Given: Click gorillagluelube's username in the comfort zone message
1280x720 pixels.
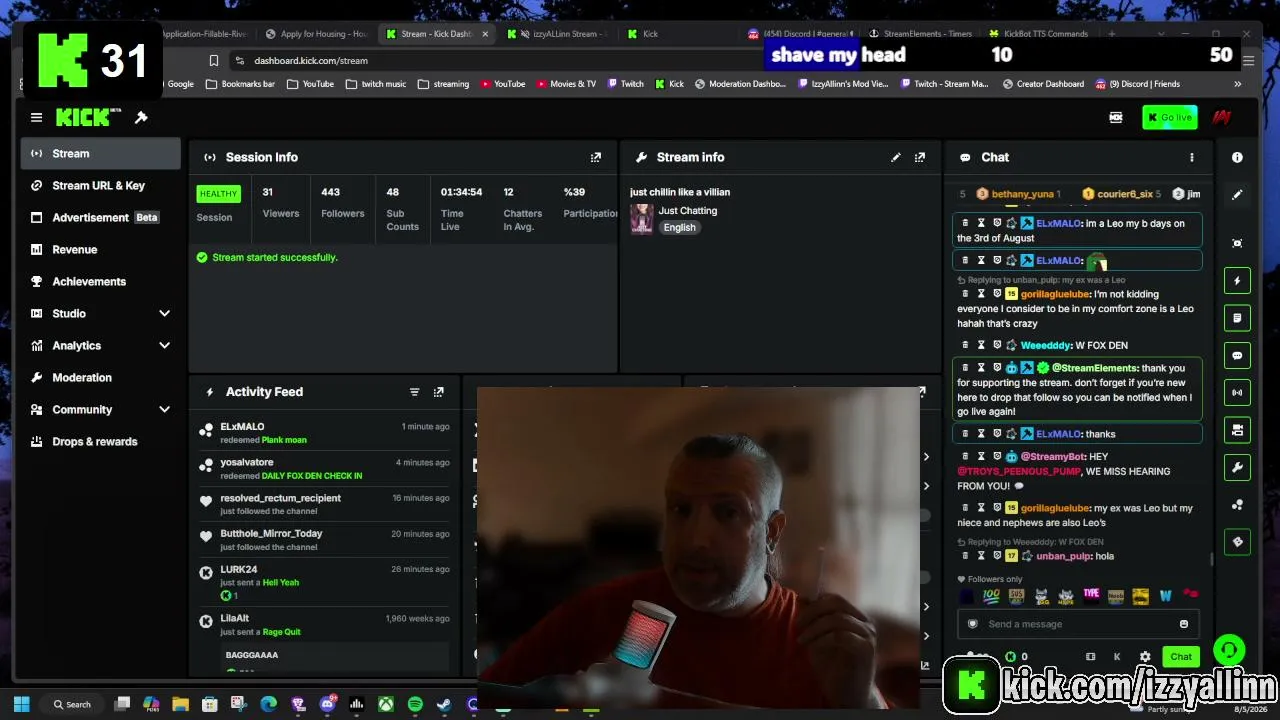Looking at the screenshot, I should (1055, 294).
